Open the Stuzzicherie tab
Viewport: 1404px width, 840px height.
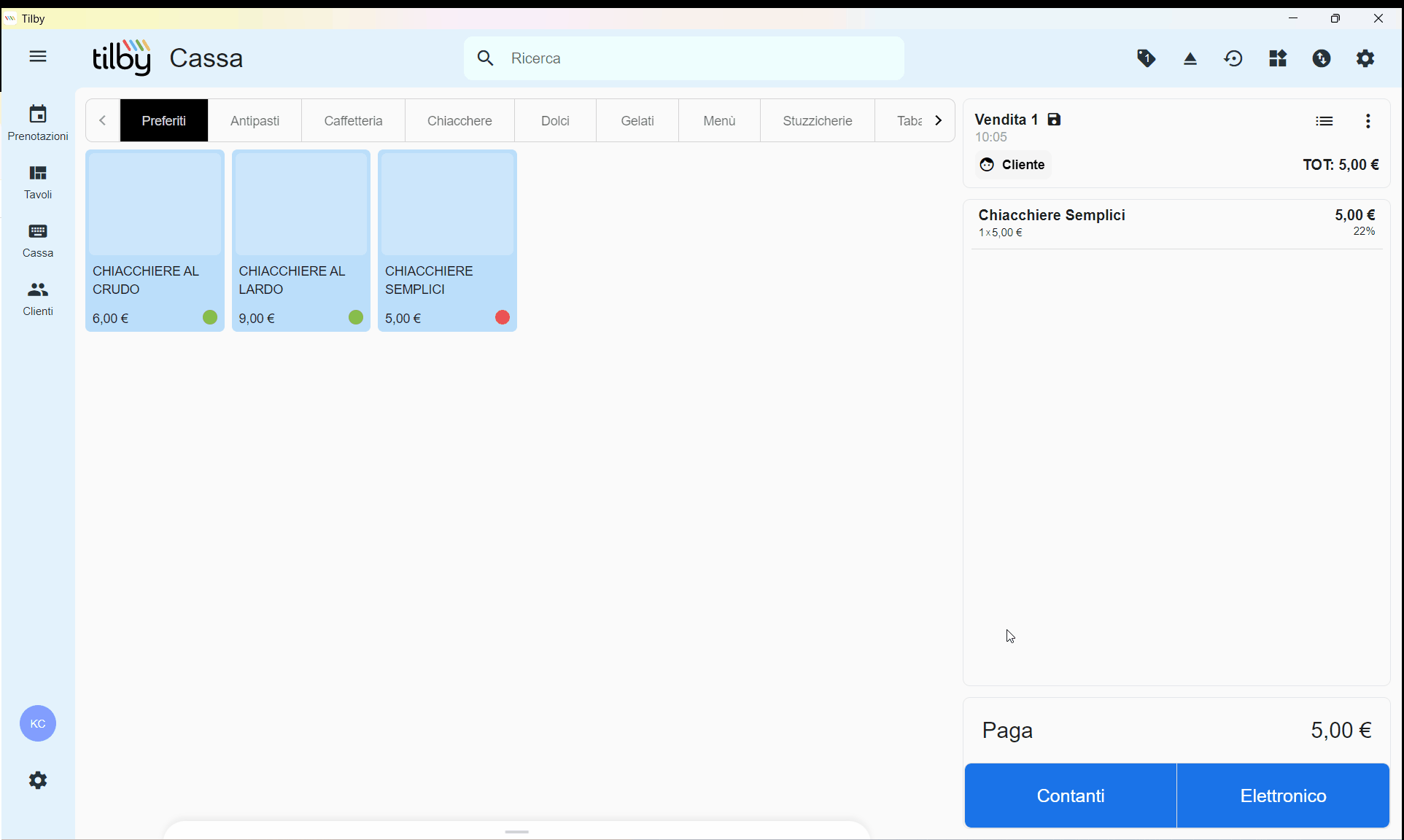(818, 120)
